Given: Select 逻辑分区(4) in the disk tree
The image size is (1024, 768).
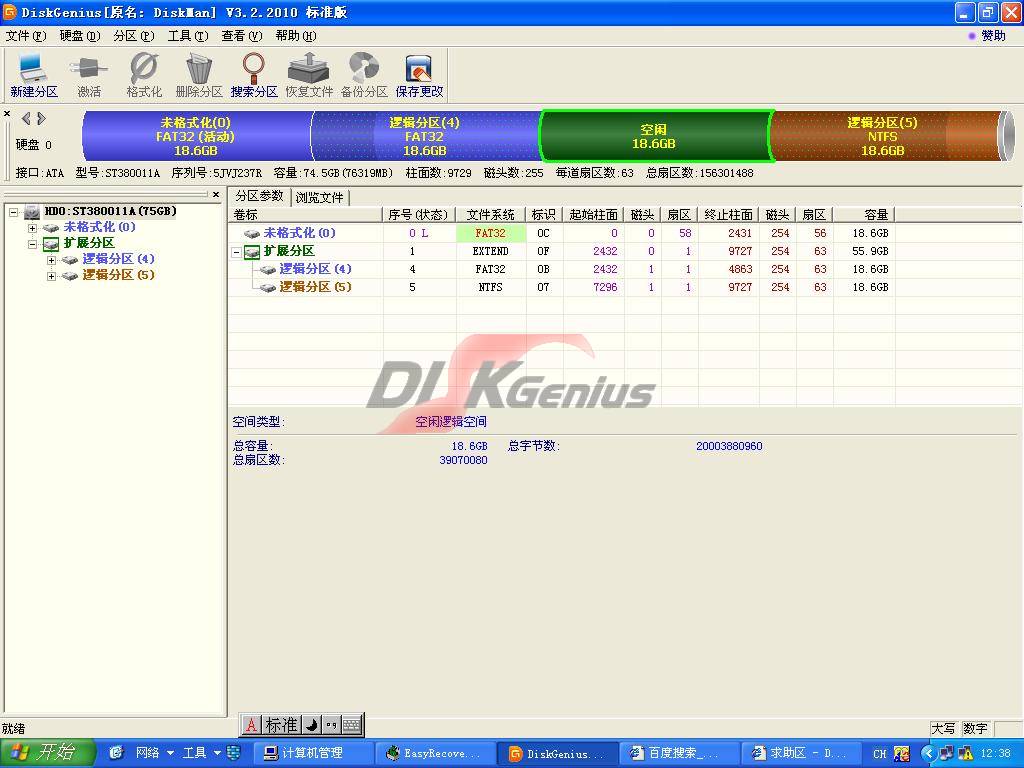Looking at the screenshot, I should point(118,259).
